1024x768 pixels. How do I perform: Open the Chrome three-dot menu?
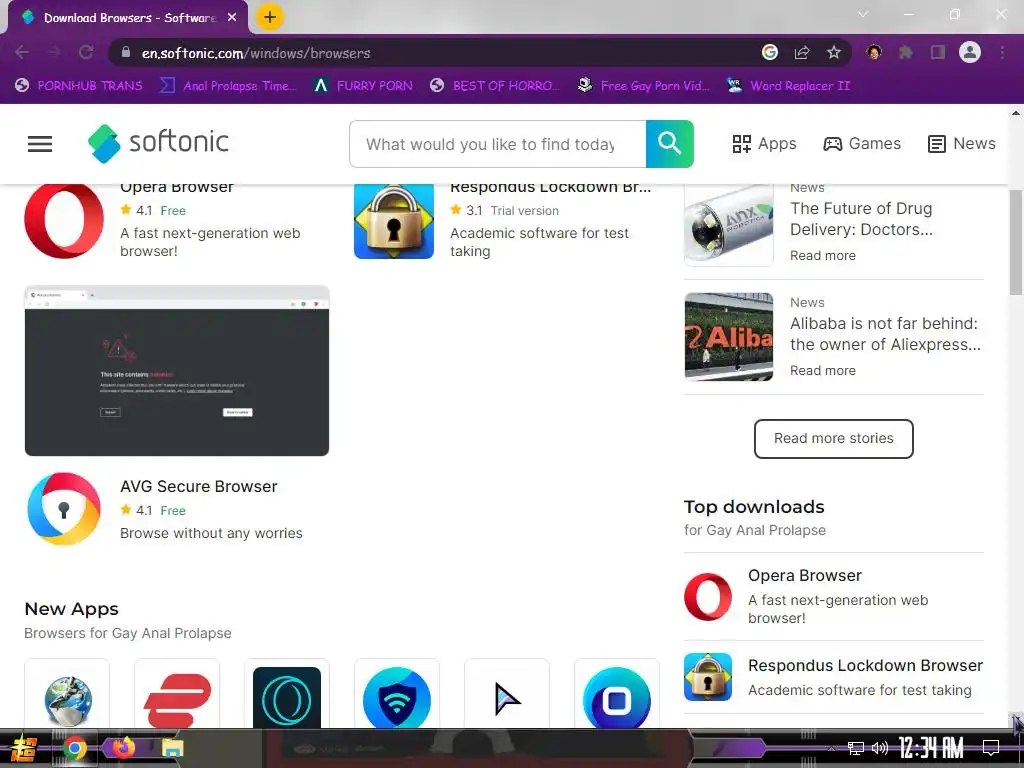point(1002,52)
